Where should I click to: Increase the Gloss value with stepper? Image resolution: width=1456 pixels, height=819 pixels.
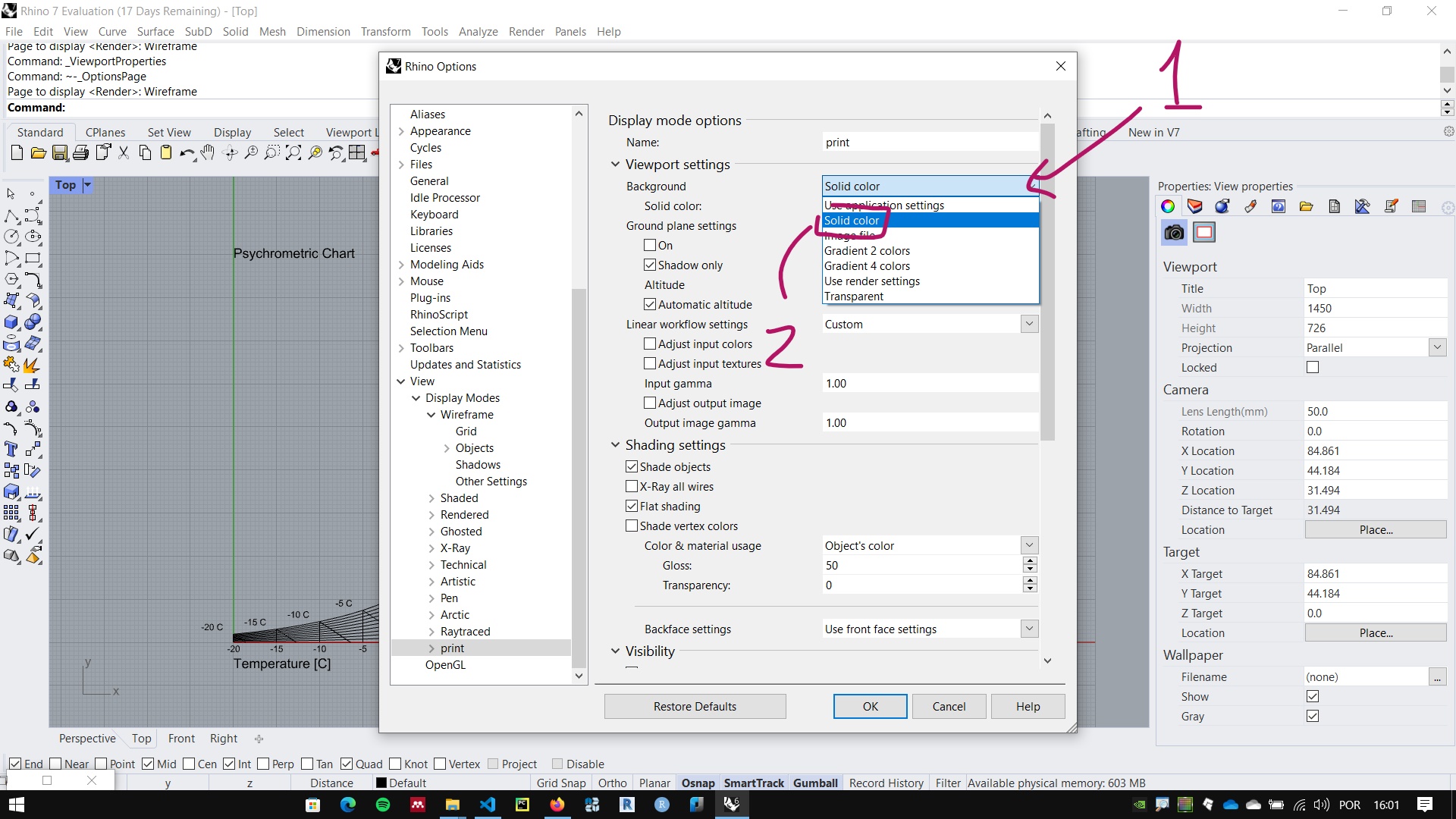pyautogui.click(x=1029, y=561)
